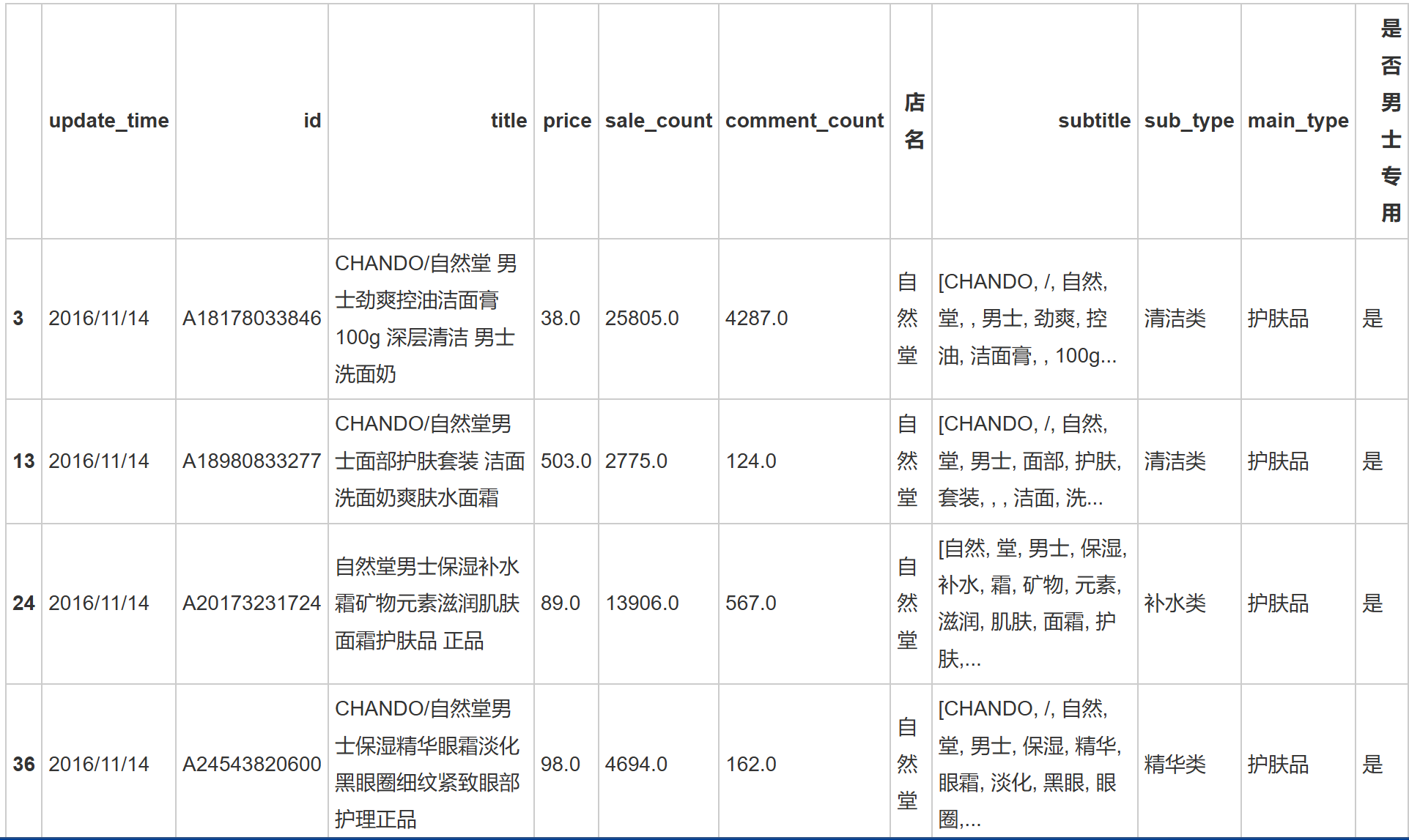This screenshot has height=840, width=1409.
Task: Click price cell 503.0
Action: (x=566, y=461)
